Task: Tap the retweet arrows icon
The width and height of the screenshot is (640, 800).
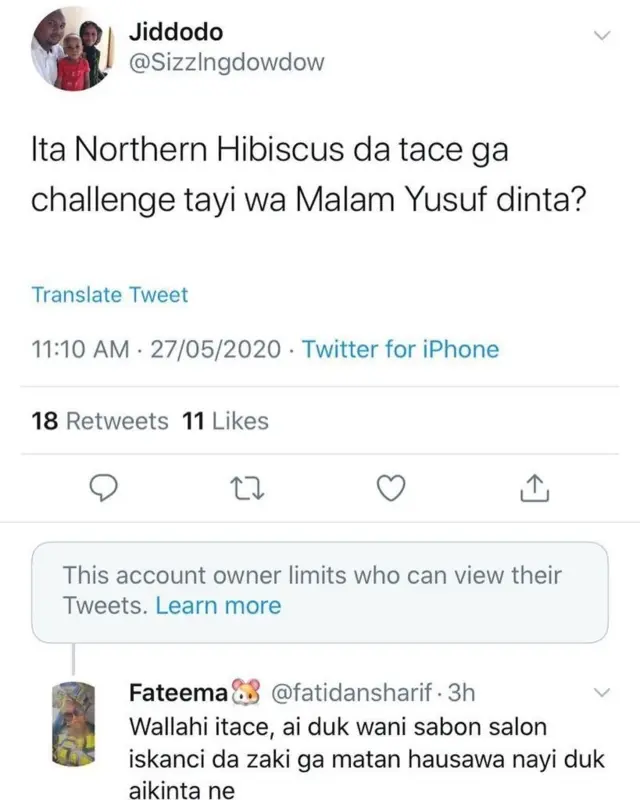Action: tap(245, 487)
